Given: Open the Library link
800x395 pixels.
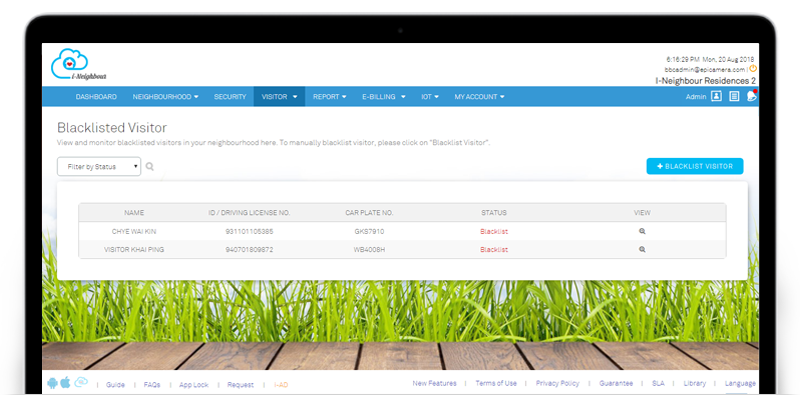Looking at the screenshot, I should point(694,383).
